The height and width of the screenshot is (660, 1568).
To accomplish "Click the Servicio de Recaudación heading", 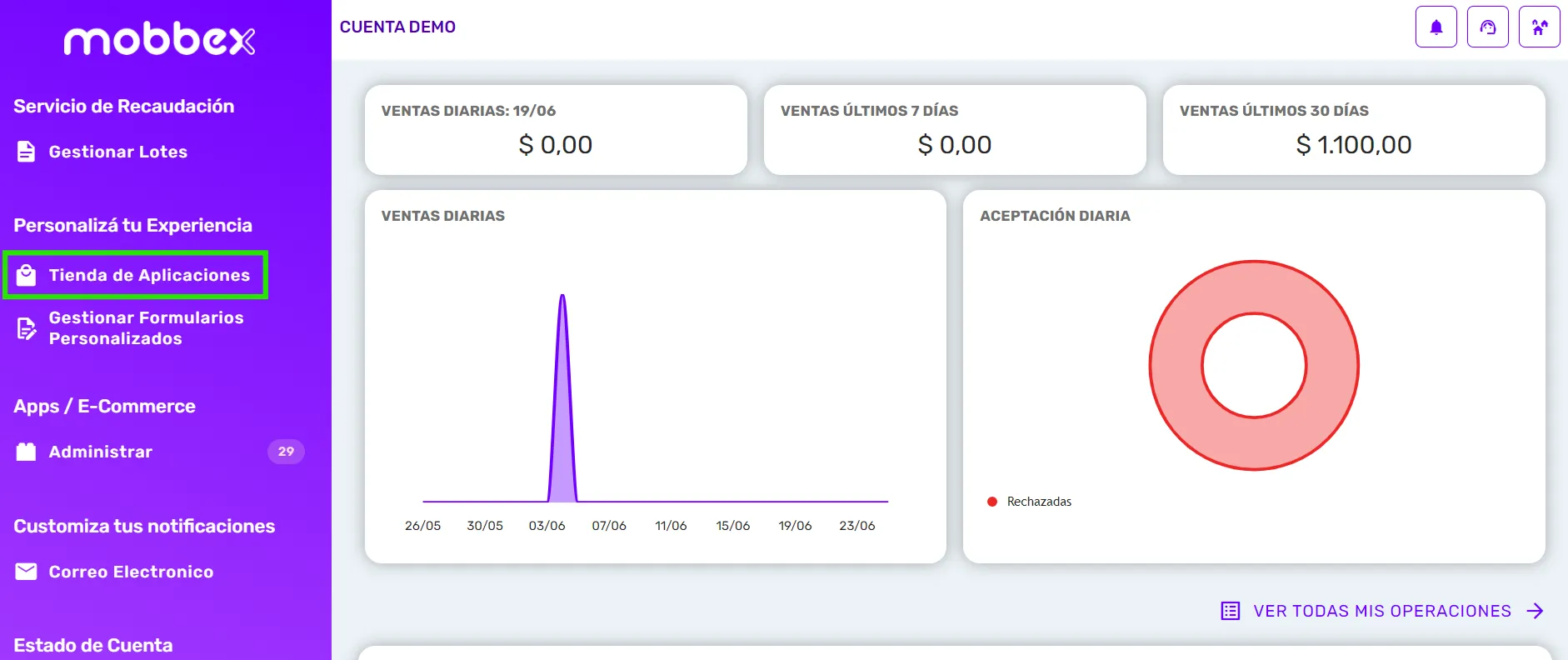I will pos(124,106).
